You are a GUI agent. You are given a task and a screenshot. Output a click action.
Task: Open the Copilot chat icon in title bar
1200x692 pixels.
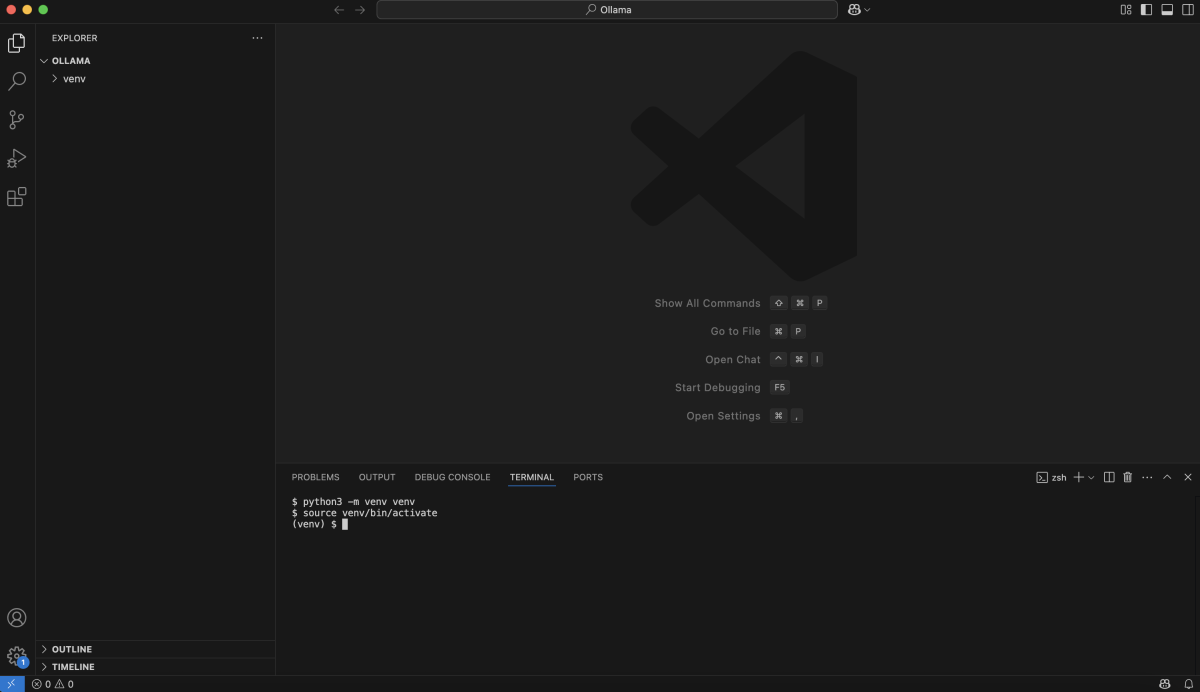click(x=854, y=10)
